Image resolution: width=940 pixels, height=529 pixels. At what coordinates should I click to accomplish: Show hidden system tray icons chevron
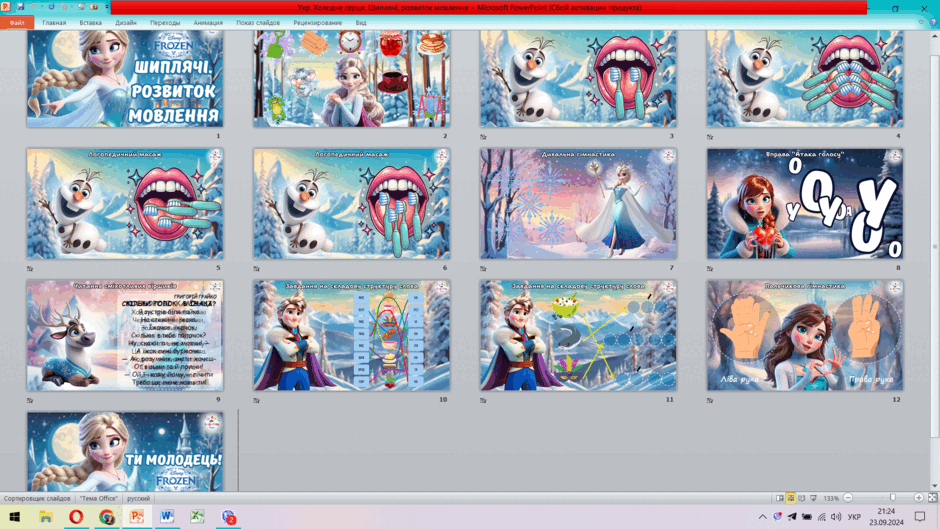point(762,516)
